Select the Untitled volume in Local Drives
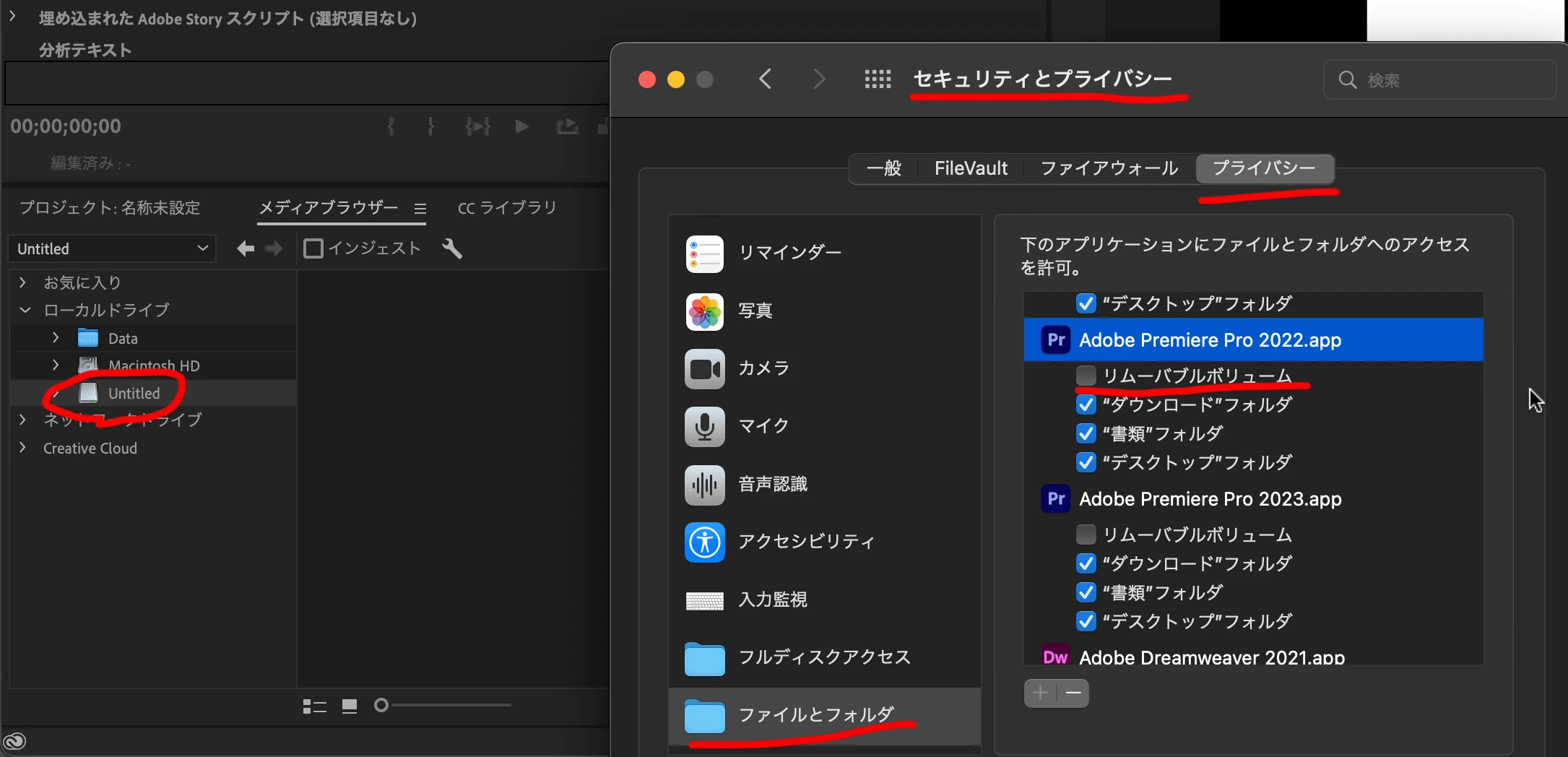 coord(153,393)
